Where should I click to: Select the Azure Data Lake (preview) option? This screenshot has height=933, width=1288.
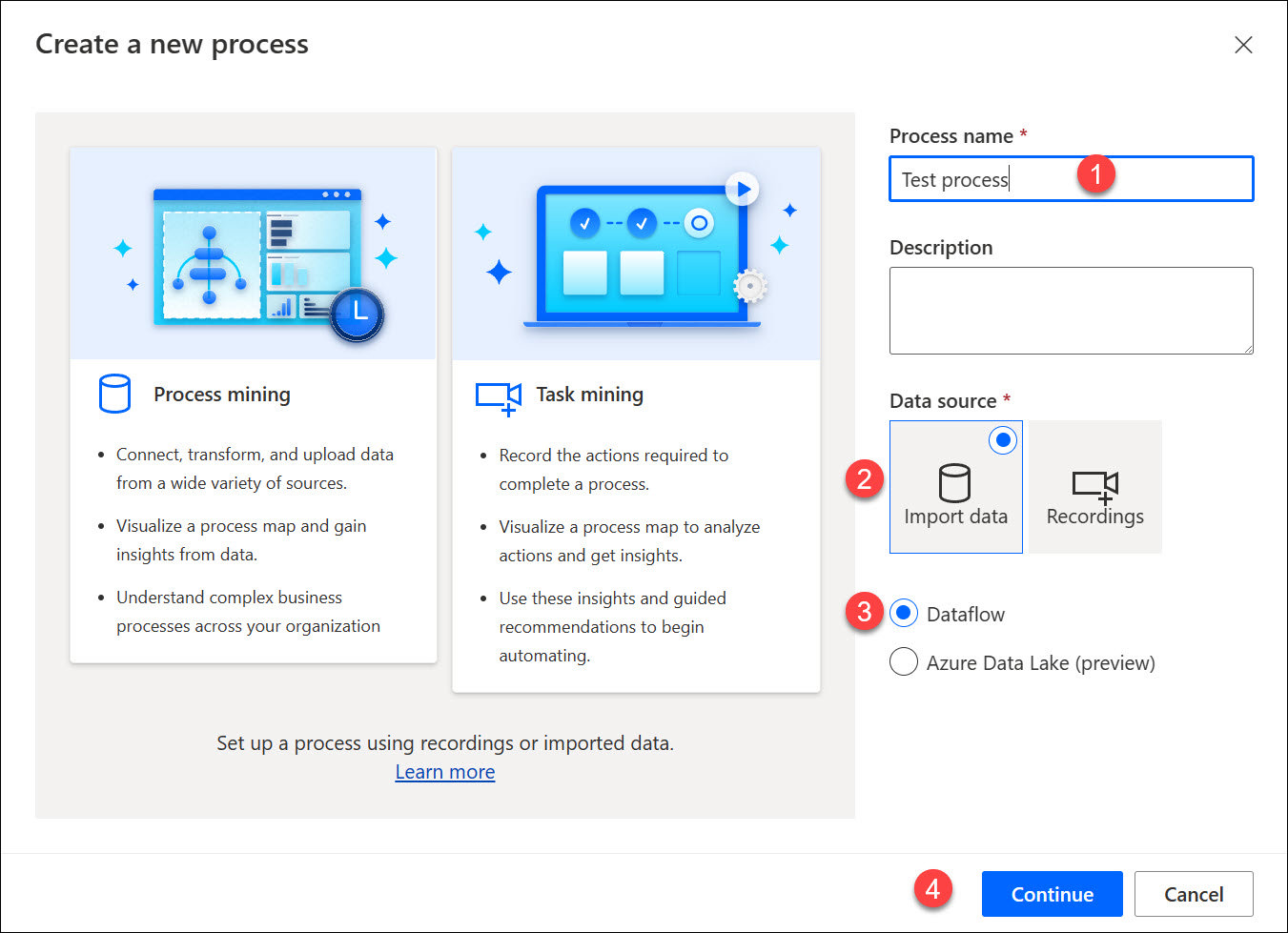click(904, 662)
